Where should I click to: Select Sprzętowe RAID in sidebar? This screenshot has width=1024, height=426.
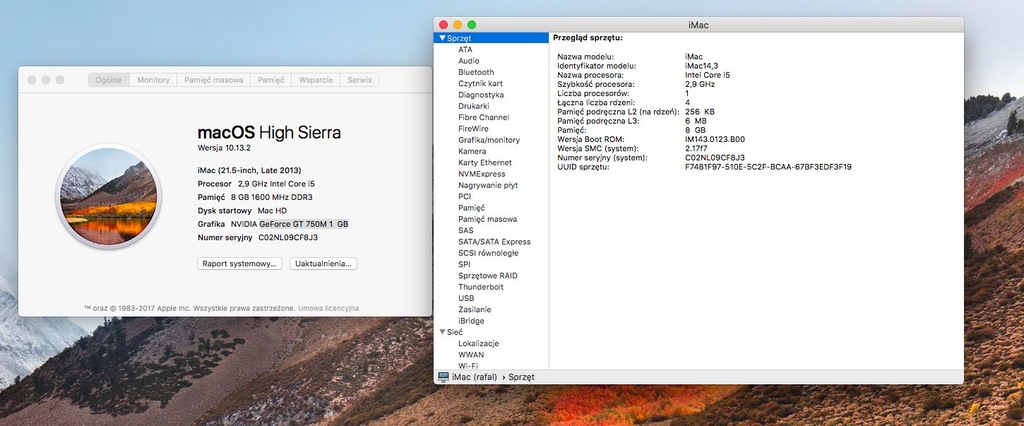click(x=487, y=276)
